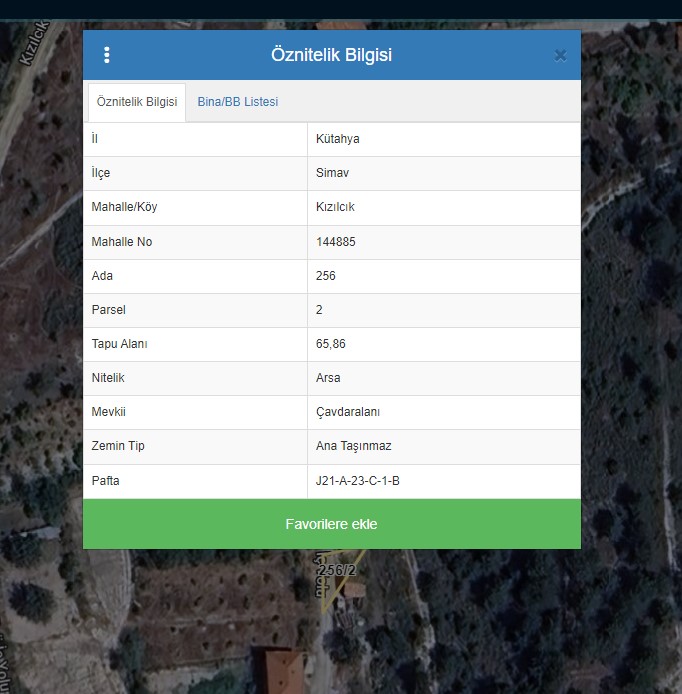The width and height of the screenshot is (682, 694).
Task: Click the Simav value in İlçe row
Action: (x=332, y=173)
